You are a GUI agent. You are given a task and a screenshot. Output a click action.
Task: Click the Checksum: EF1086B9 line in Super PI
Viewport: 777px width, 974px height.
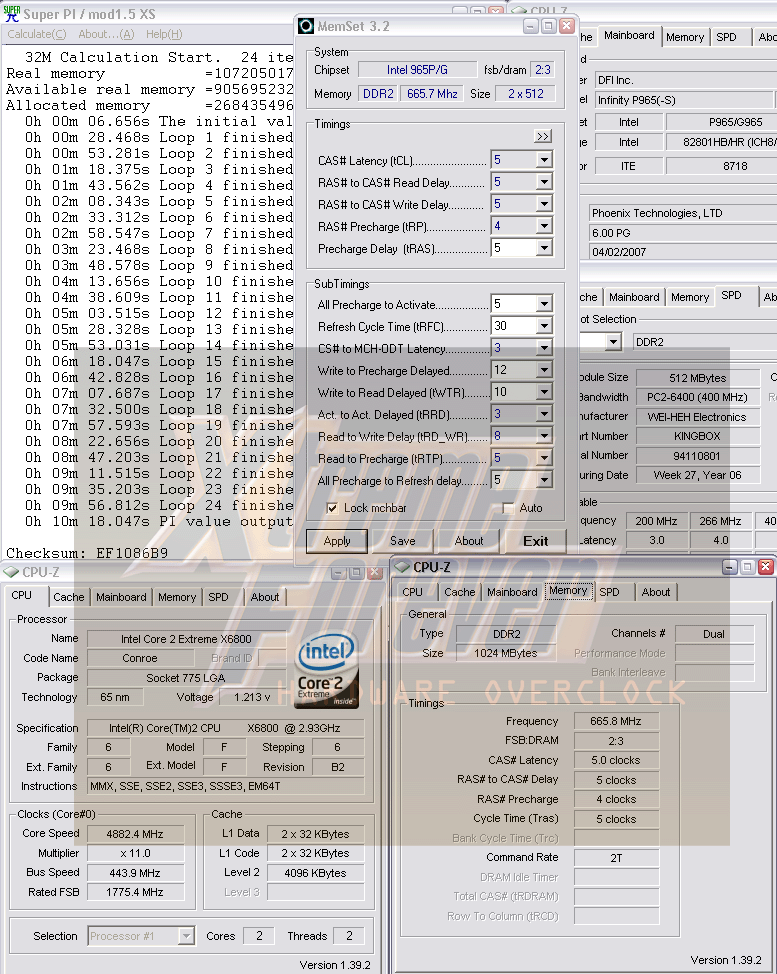[87, 553]
